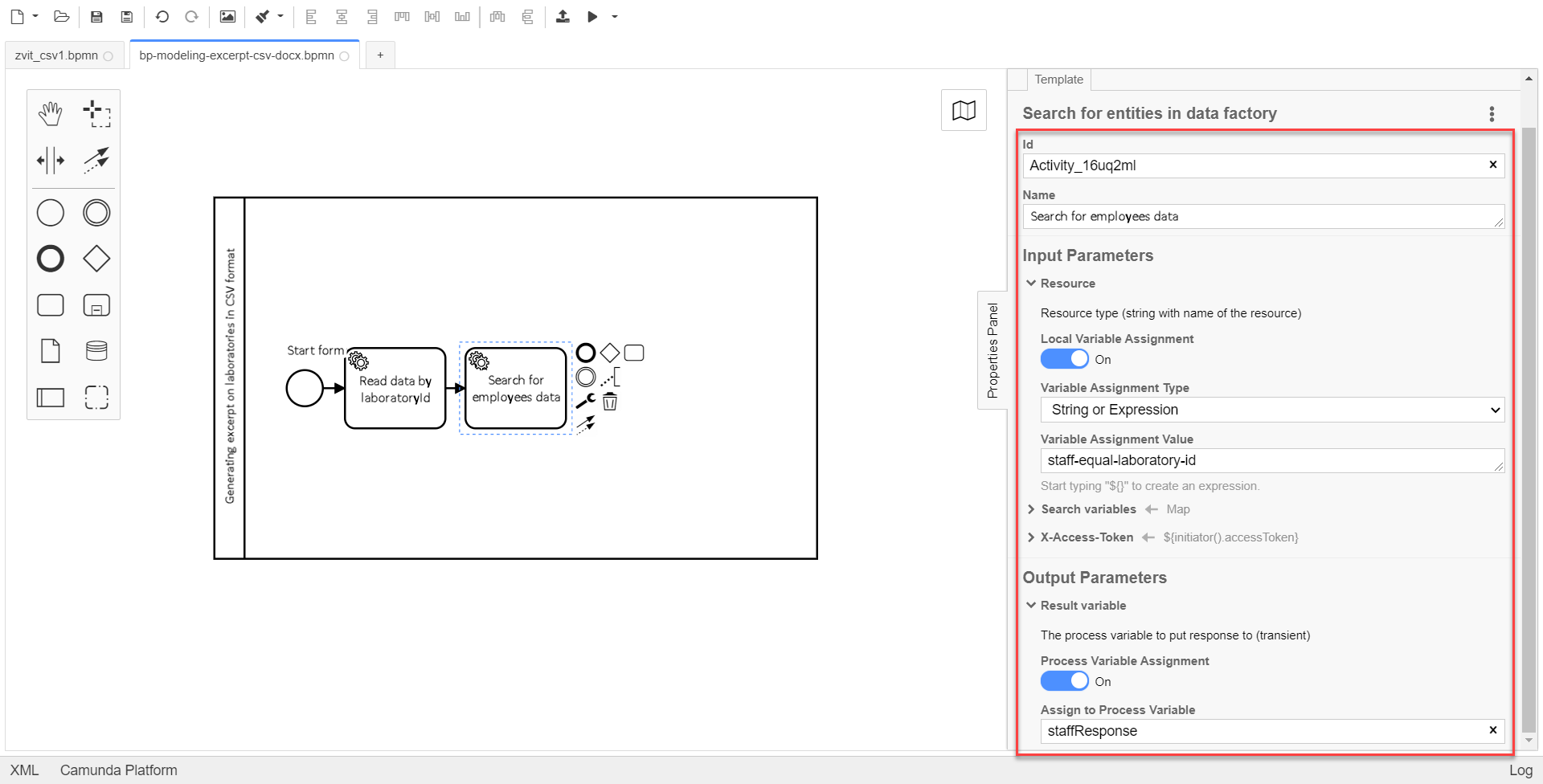Delete selected element with trash icon

click(x=610, y=401)
